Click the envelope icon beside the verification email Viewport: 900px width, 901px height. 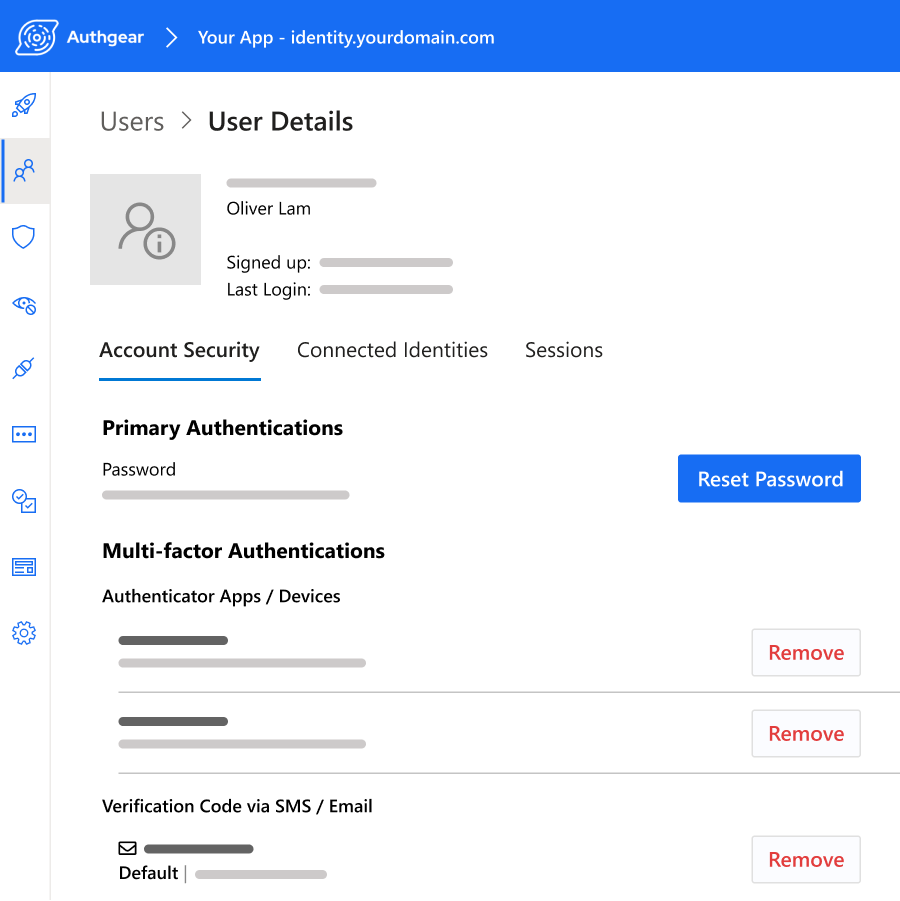pos(127,847)
